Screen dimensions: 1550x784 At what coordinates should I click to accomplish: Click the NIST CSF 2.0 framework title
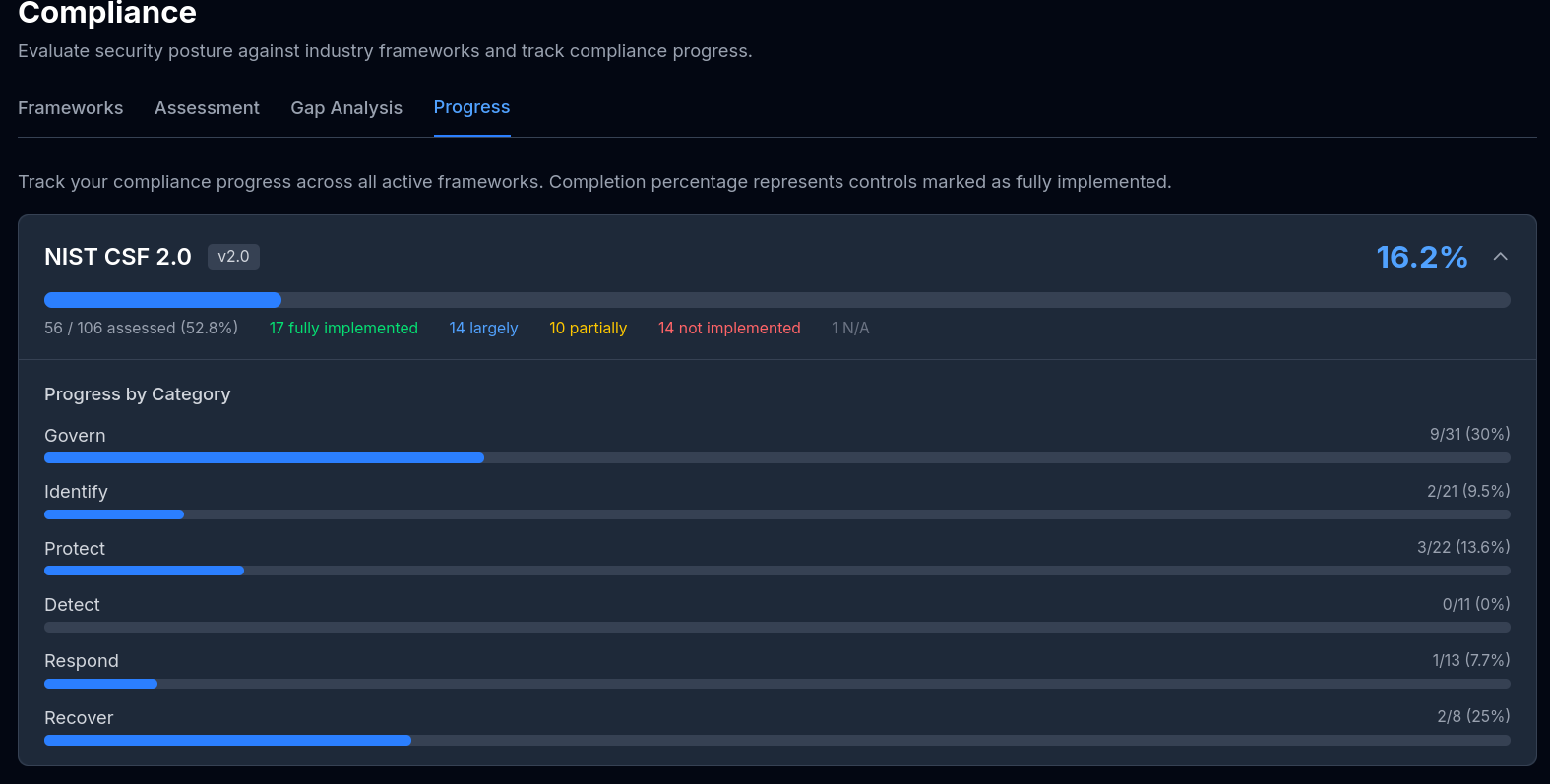click(x=117, y=256)
